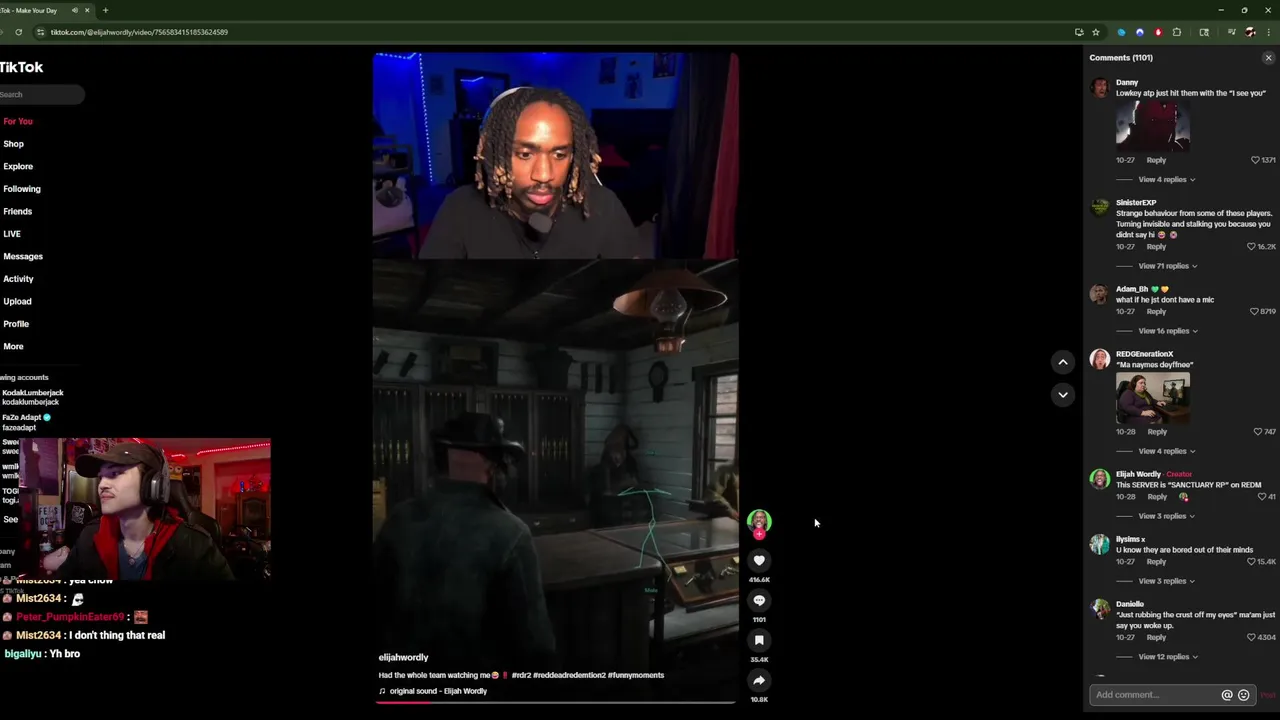The image size is (1280, 720).
Task: Like the video with the heart icon
Action: [x=759, y=561]
